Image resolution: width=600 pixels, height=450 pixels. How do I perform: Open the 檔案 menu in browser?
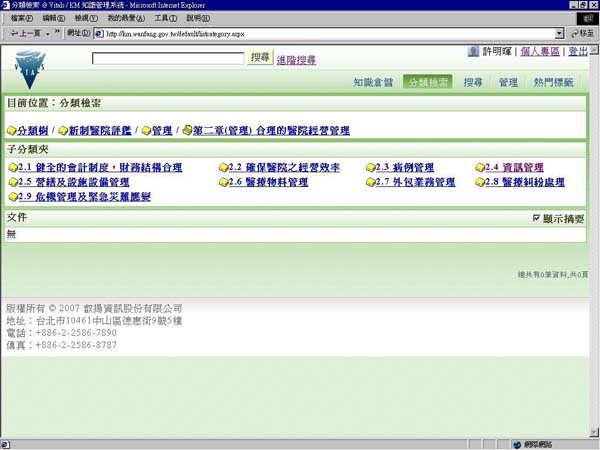click(21, 18)
